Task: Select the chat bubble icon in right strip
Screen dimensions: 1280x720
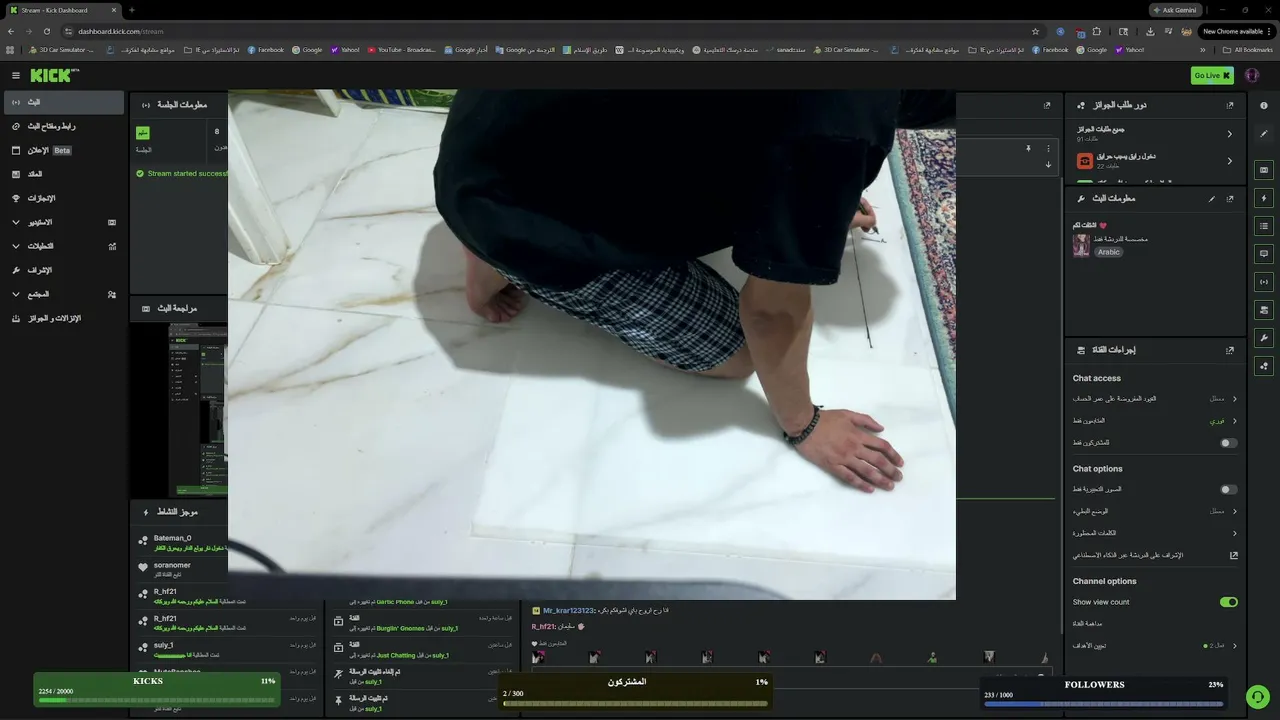Action: point(1264,254)
